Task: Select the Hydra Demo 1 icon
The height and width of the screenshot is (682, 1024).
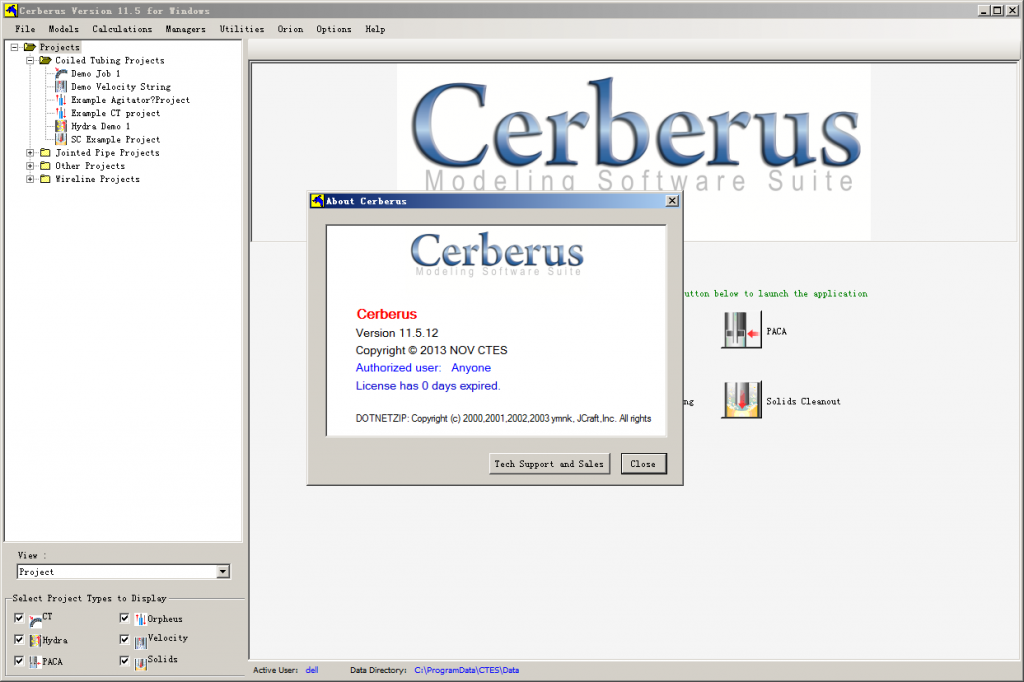Action: pyautogui.click(x=61, y=126)
